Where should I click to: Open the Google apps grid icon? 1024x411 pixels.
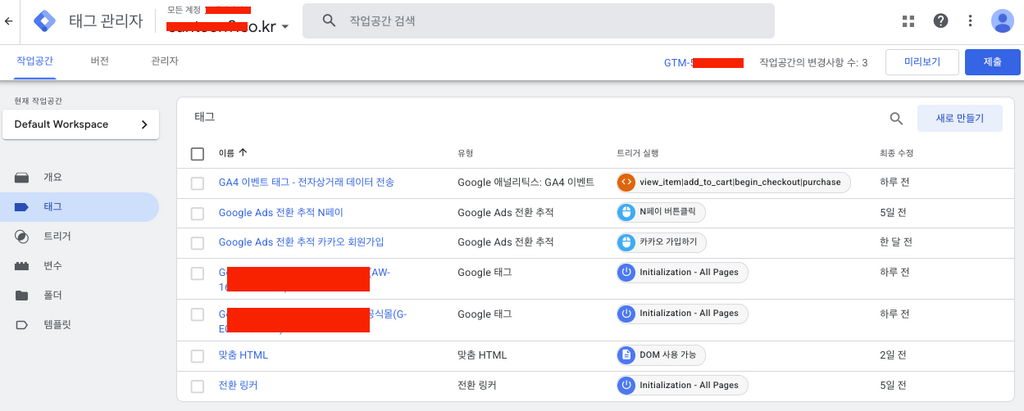908,21
